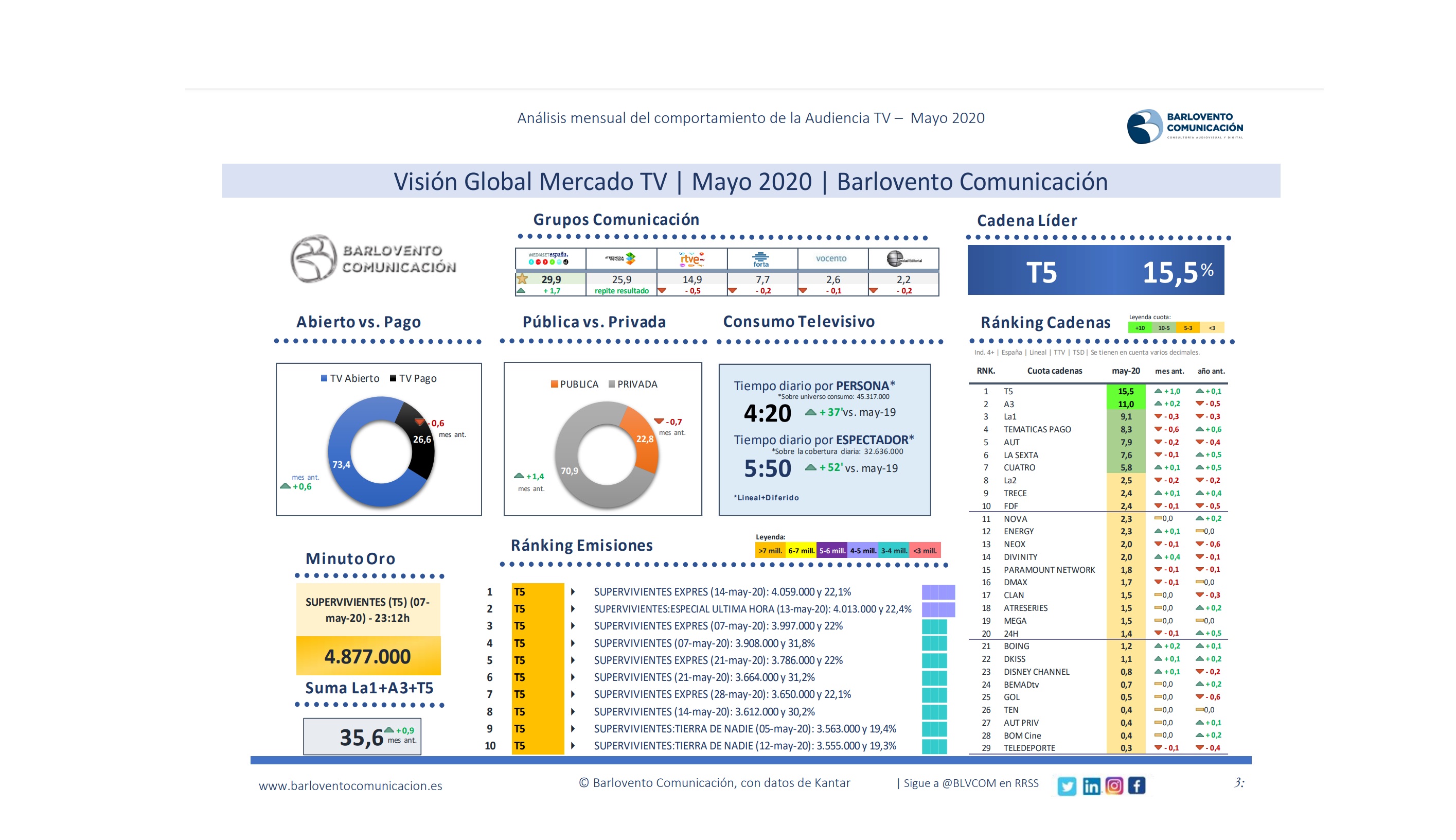
Task: Click the 'Ránking Cadenas' heading
Action: click(1045, 322)
